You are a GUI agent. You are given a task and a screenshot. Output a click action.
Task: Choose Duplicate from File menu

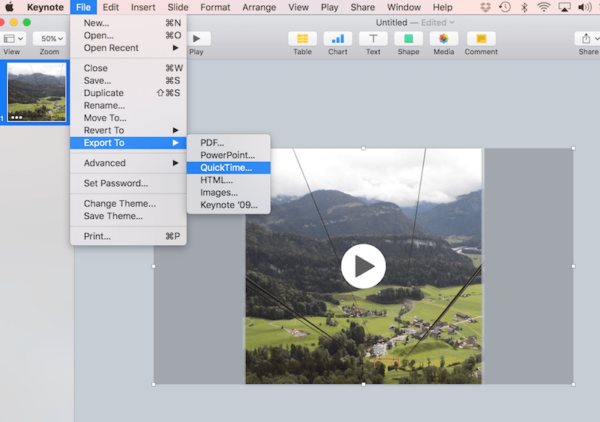[x=128, y=93]
